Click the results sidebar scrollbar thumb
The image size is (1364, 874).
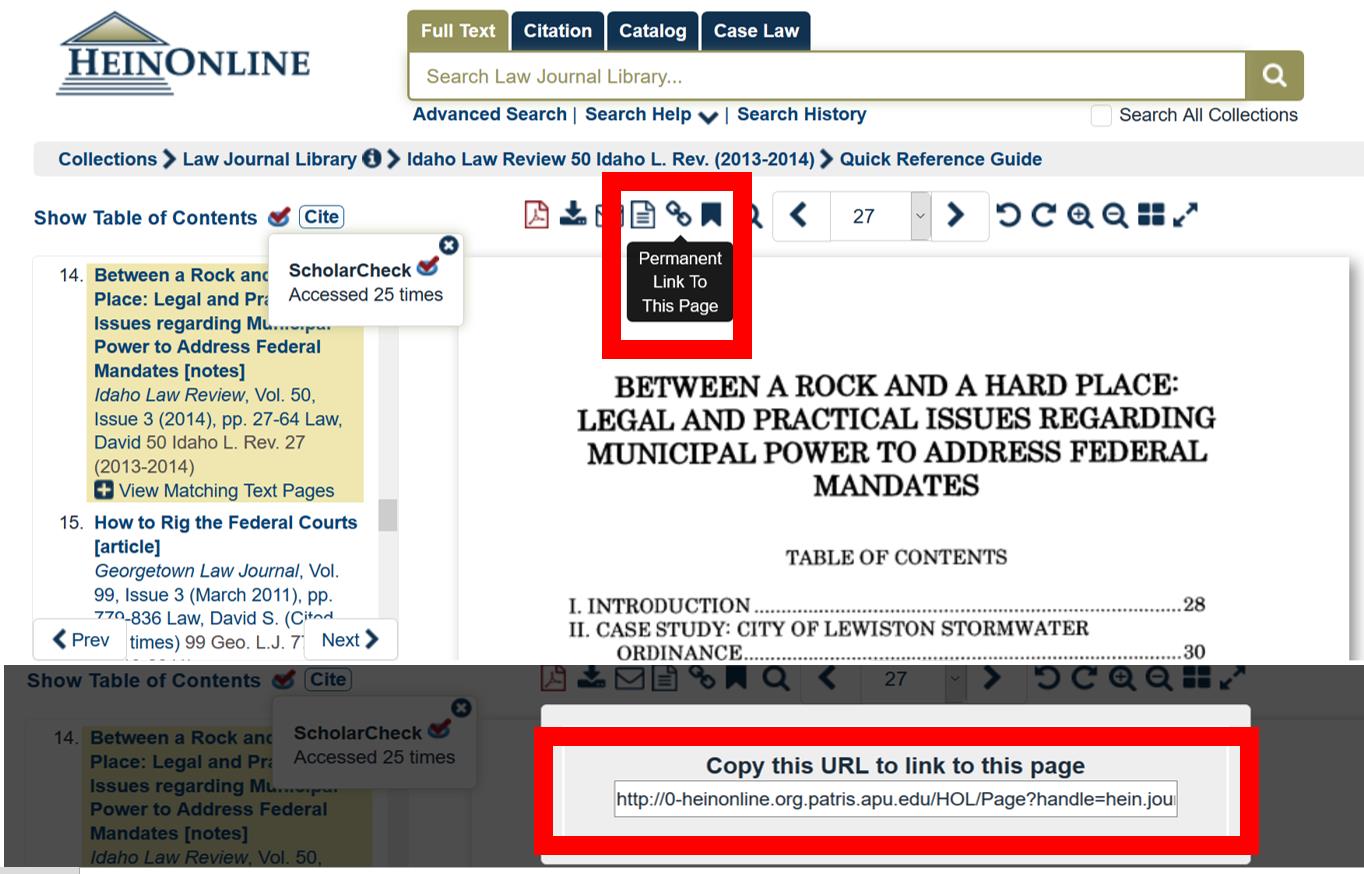coord(387,515)
